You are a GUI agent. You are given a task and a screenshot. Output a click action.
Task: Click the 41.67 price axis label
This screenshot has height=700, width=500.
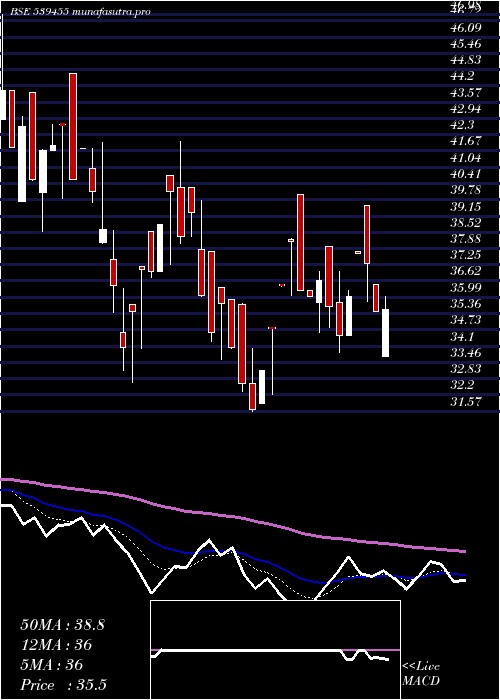[x=466, y=141]
